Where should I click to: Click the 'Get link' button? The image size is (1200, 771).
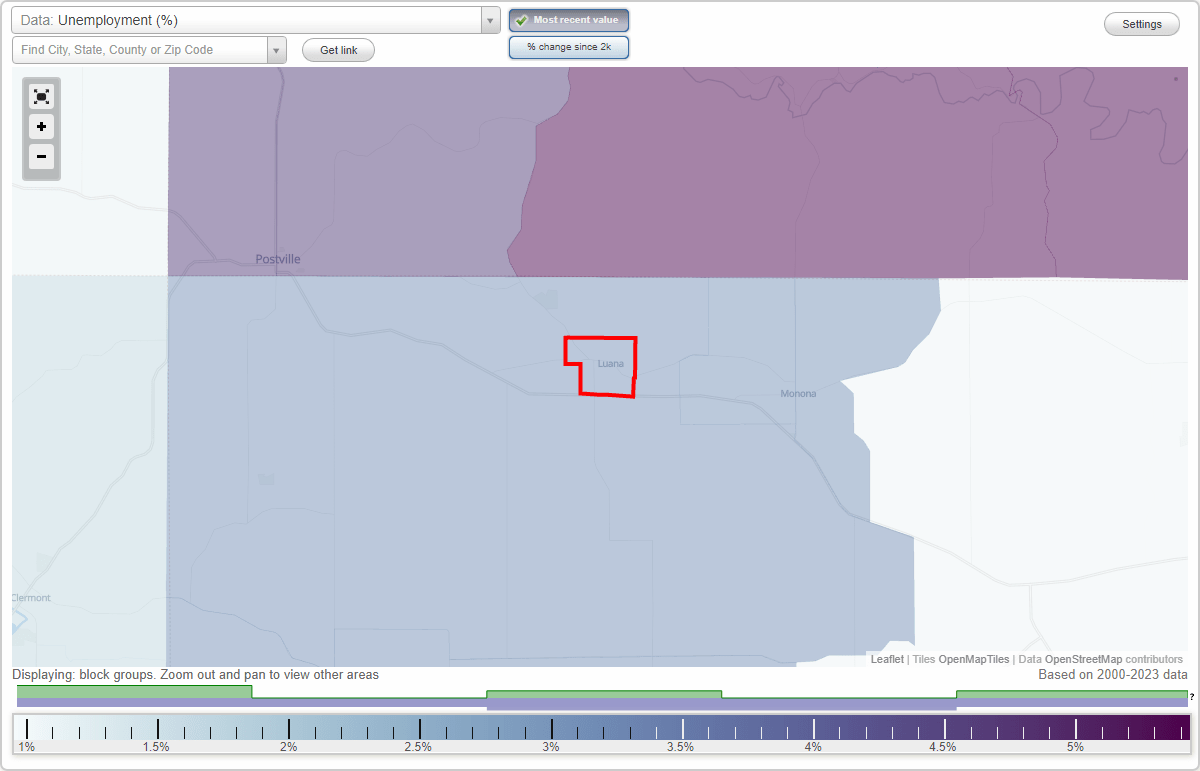click(x=338, y=50)
